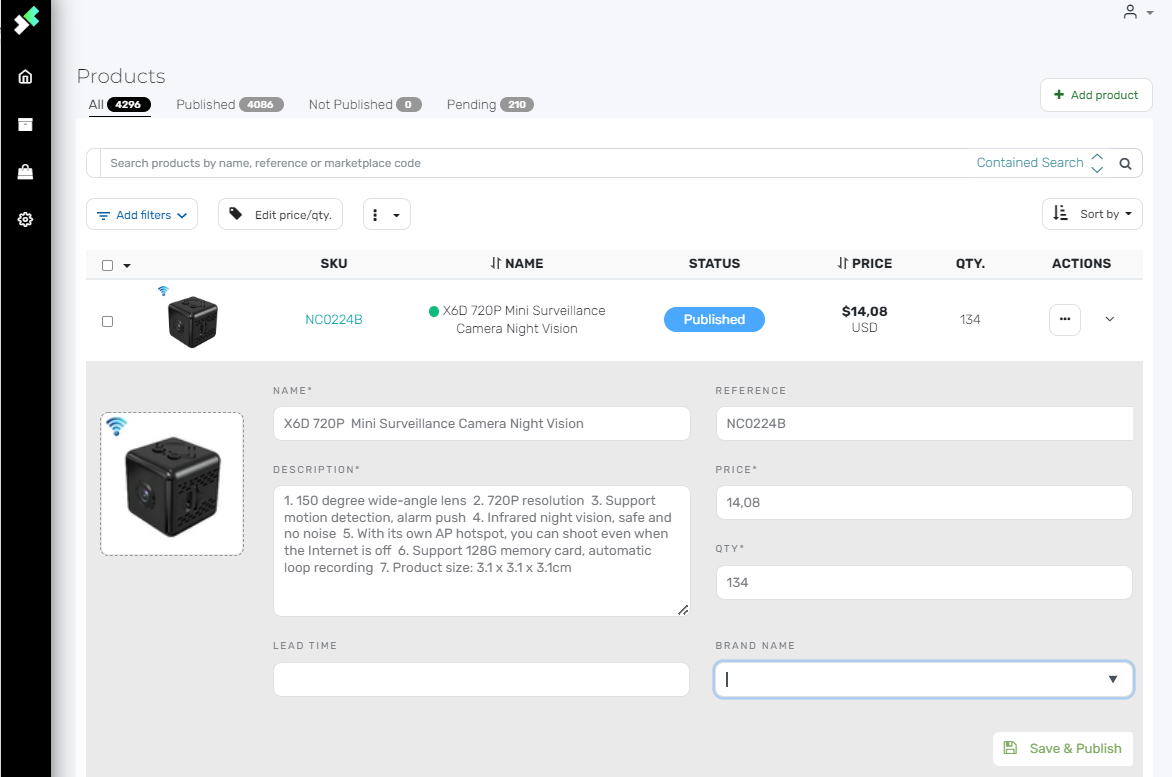Expand the Sort by dropdown
The height and width of the screenshot is (777, 1172).
(1092, 214)
